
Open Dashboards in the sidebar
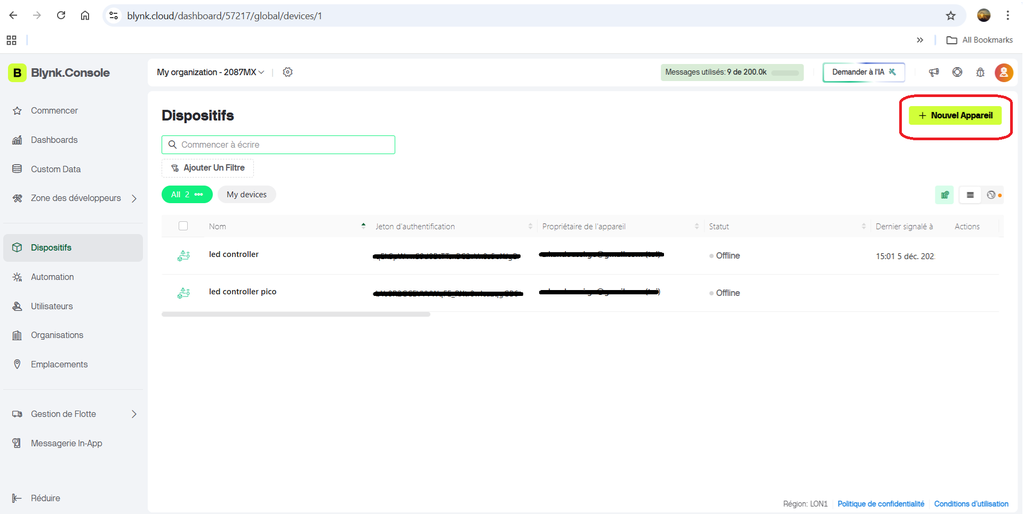pyautogui.click(x=54, y=140)
